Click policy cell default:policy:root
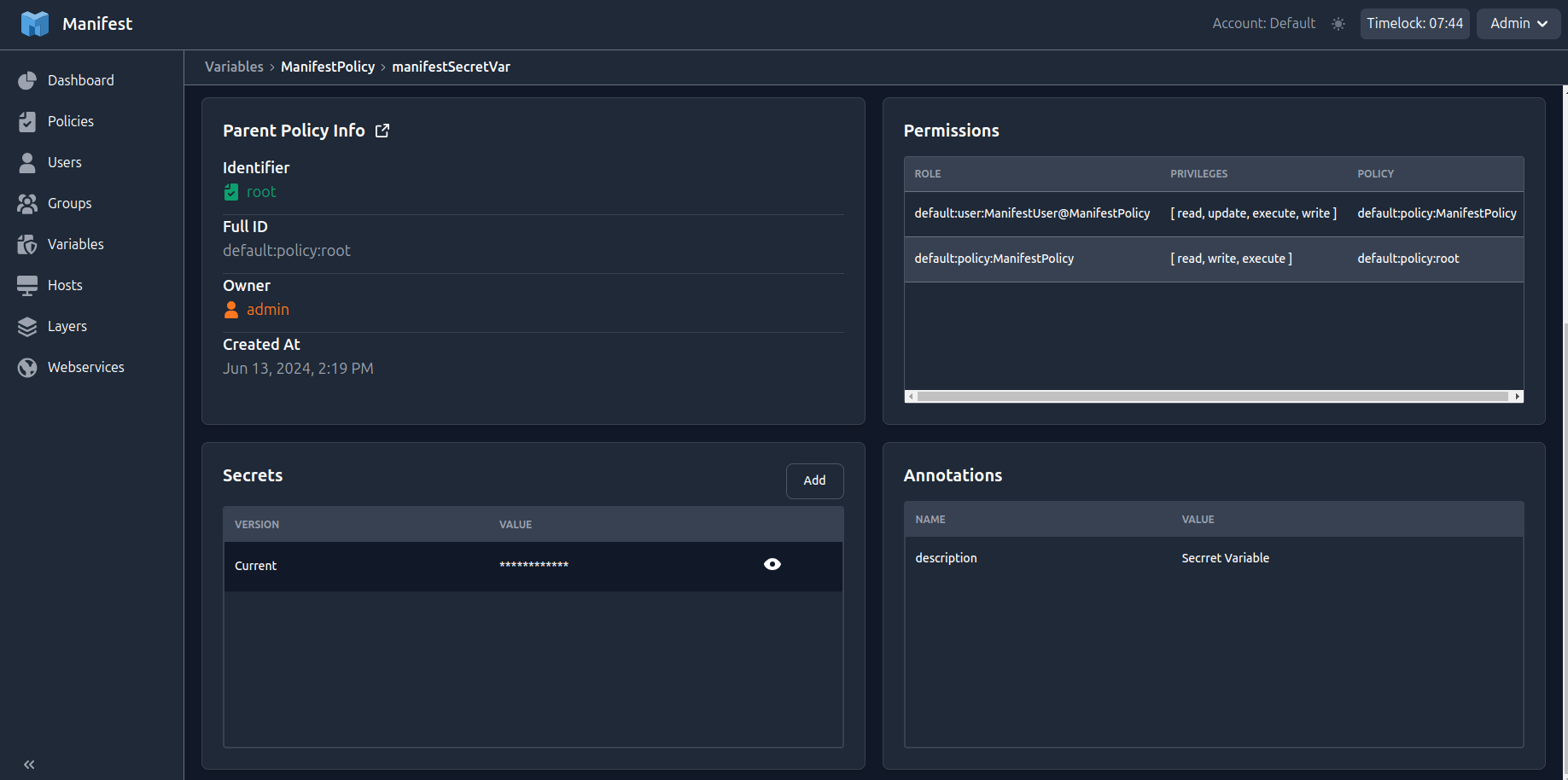 [1408, 259]
